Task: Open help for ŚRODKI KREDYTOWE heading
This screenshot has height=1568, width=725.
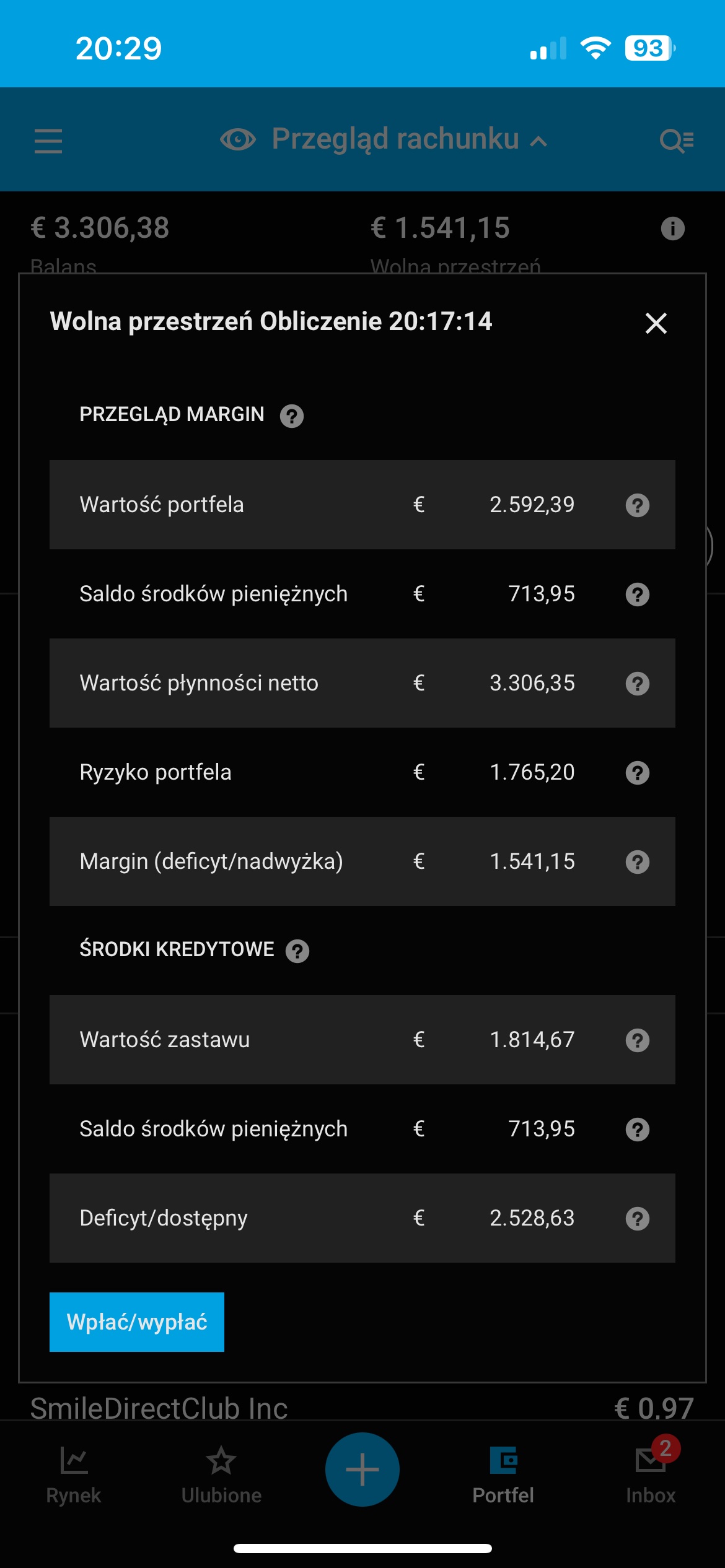Action: click(x=297, y=951)
